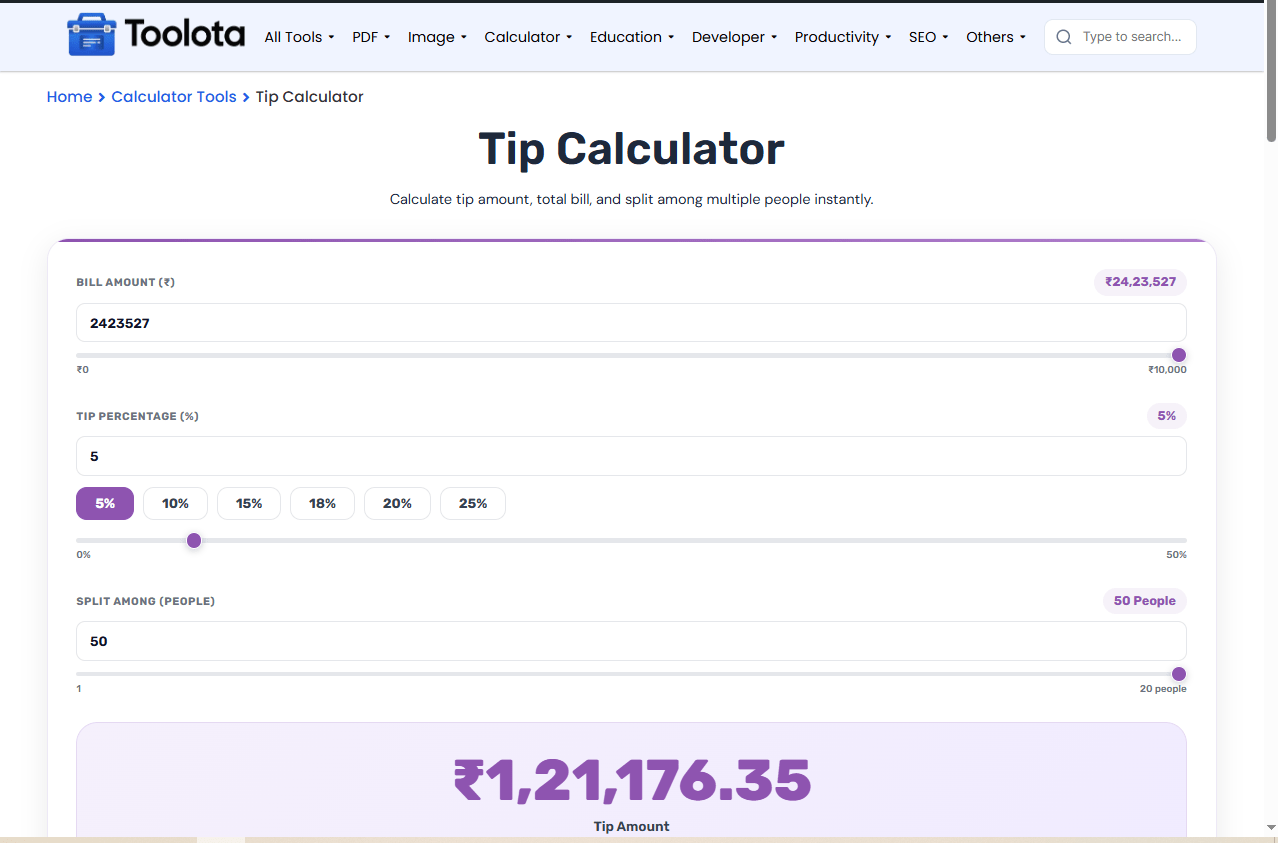Click the ₹10,000 slider max label
1278x843 pixels.
pyautogui.click(x=1167, y=370)
